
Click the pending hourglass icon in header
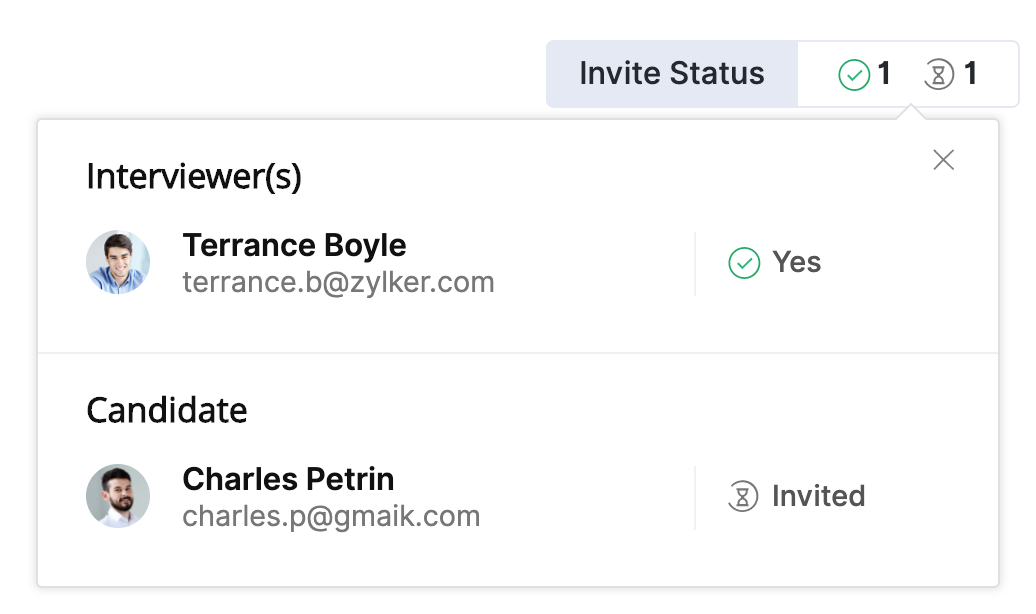click(x=938, y=75)
